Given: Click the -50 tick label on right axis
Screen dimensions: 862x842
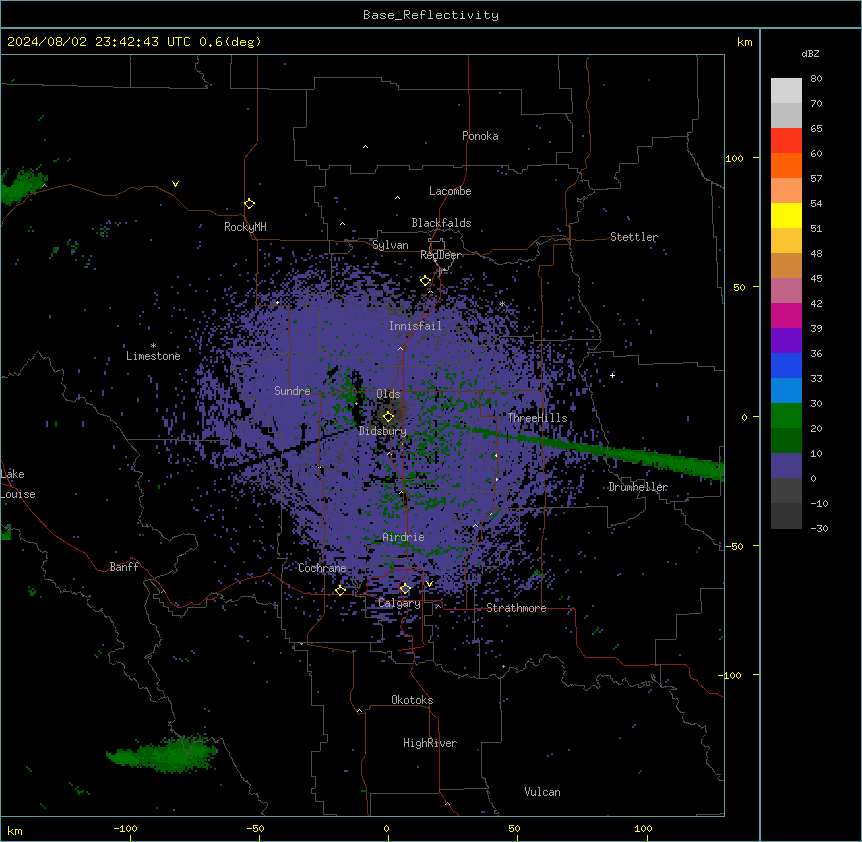Looking at the screenshot, I should [734, 546].
